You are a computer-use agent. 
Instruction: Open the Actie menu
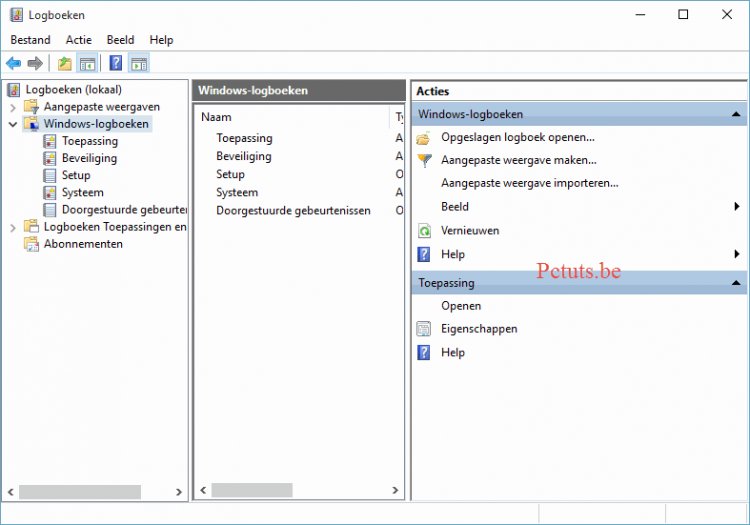coord(78,40)
